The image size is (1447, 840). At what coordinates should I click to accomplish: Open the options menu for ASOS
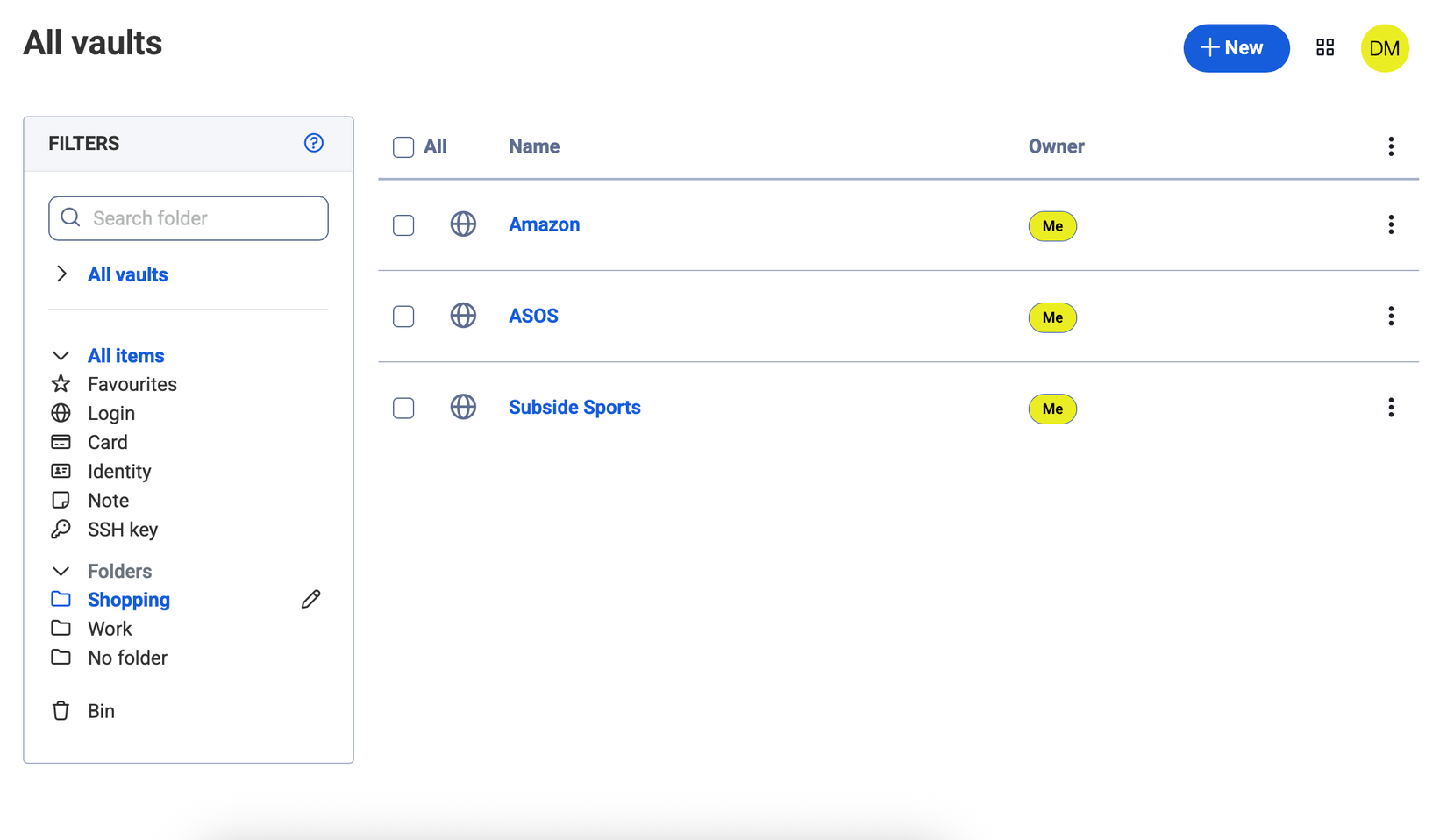pyautogui.click(x=1391, y=317)
